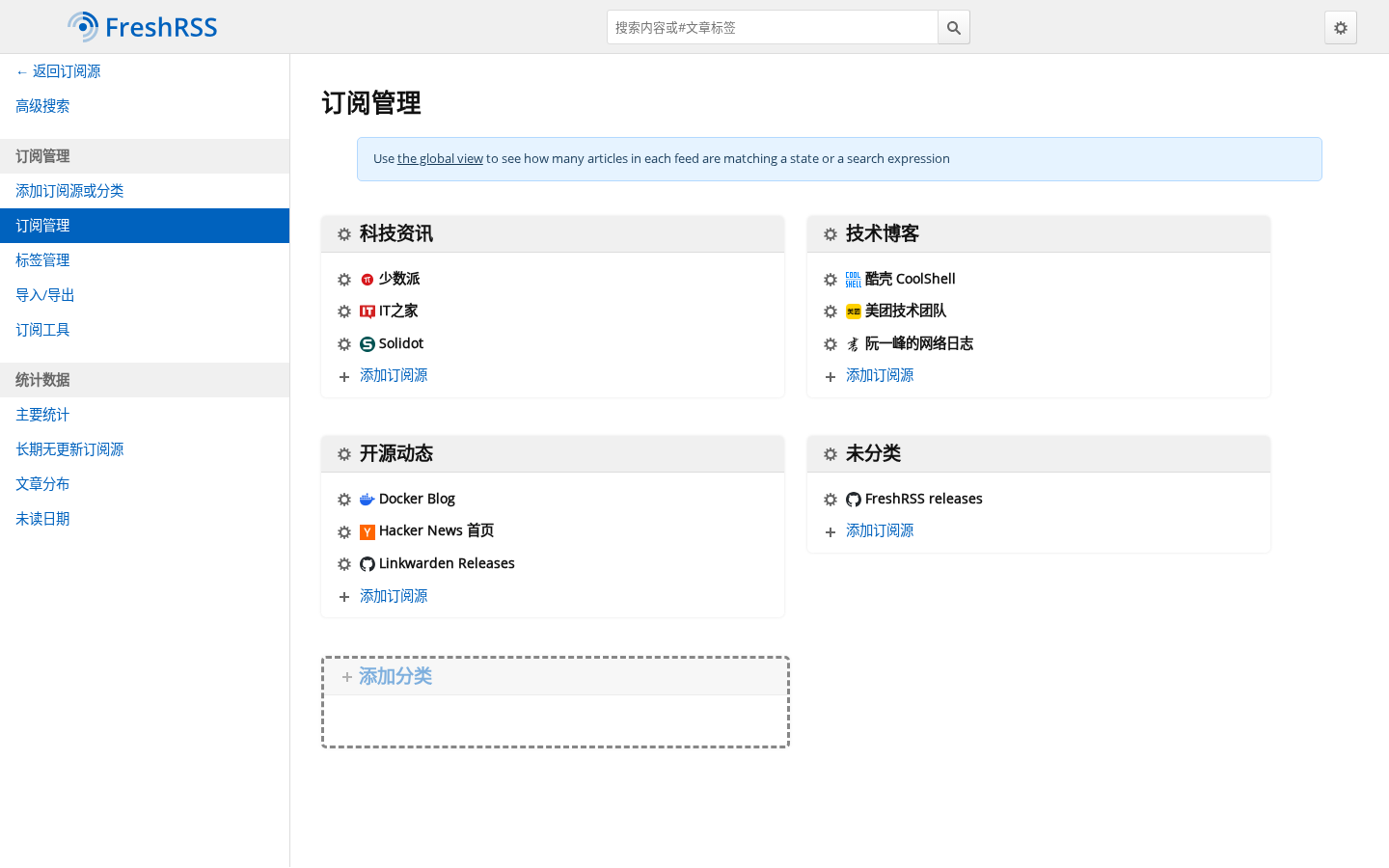This screenshot has width=1389, height=868.
Task: Click 添加订阅源 under 技术博客
Action: pos(880,375)
